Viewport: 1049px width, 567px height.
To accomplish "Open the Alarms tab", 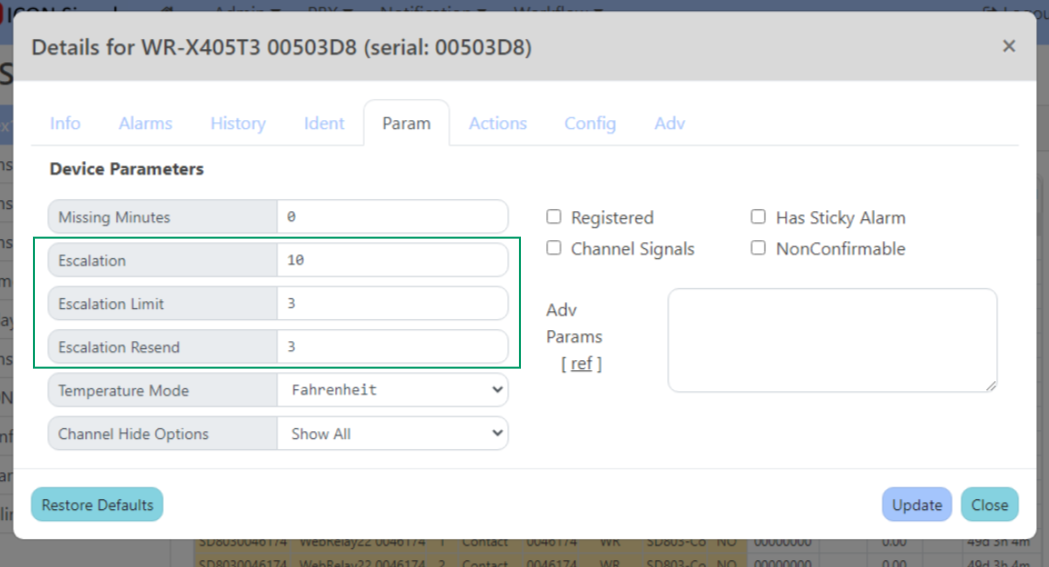I will point(145,123).
